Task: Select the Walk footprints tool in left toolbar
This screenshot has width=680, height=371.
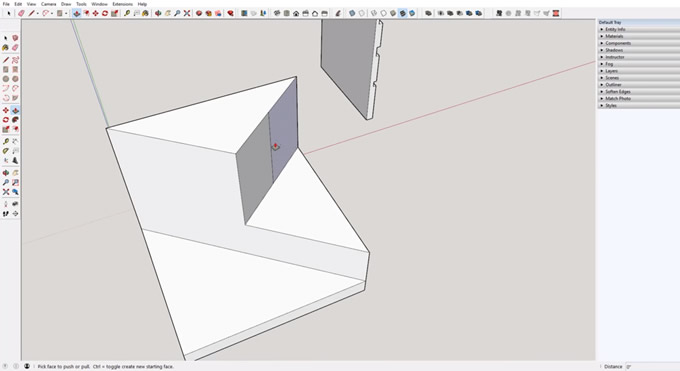Action: (x=6, y=213)
